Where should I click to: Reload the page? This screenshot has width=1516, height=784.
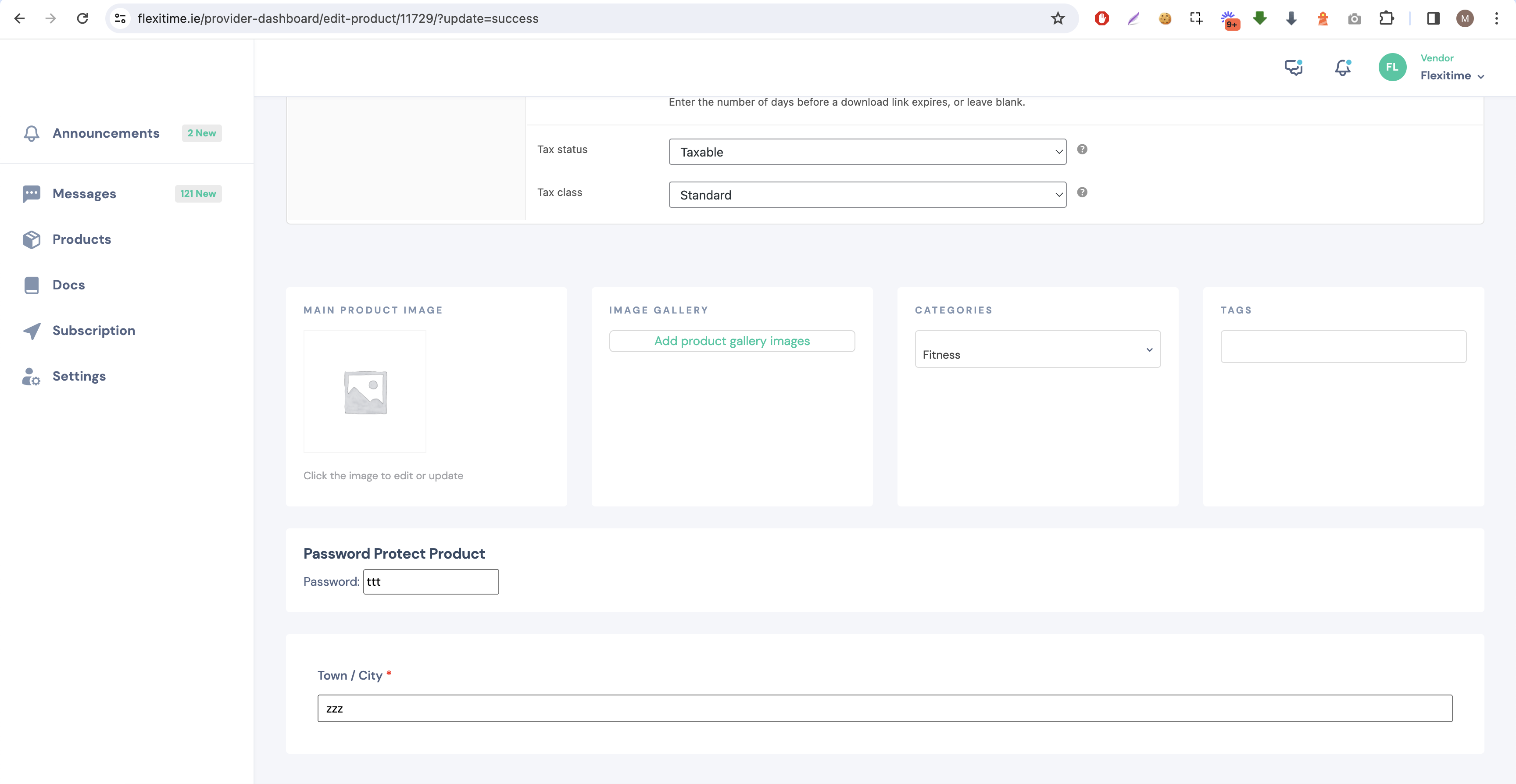(x=82, y=18)
